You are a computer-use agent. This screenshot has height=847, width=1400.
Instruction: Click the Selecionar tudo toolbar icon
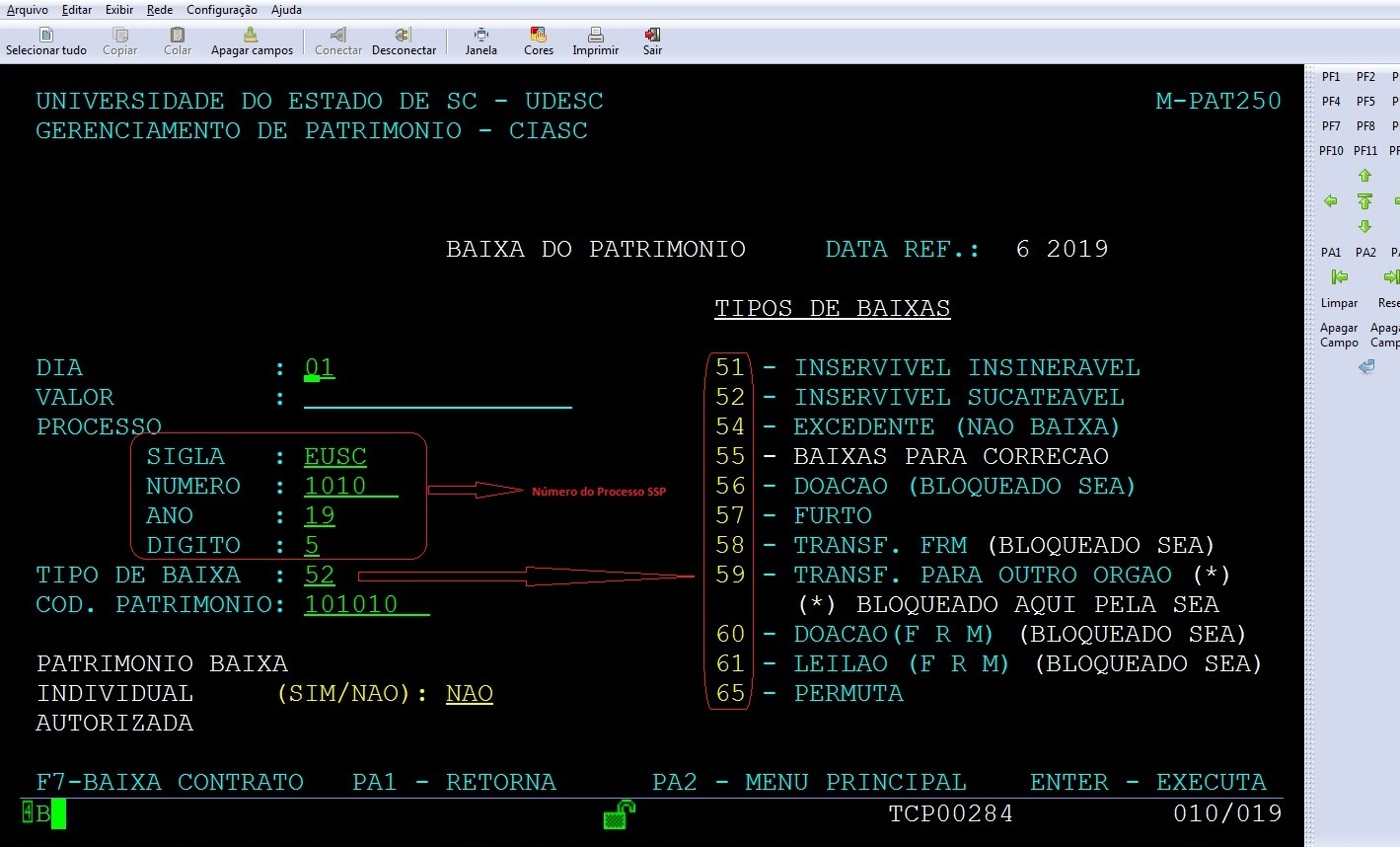45,36
